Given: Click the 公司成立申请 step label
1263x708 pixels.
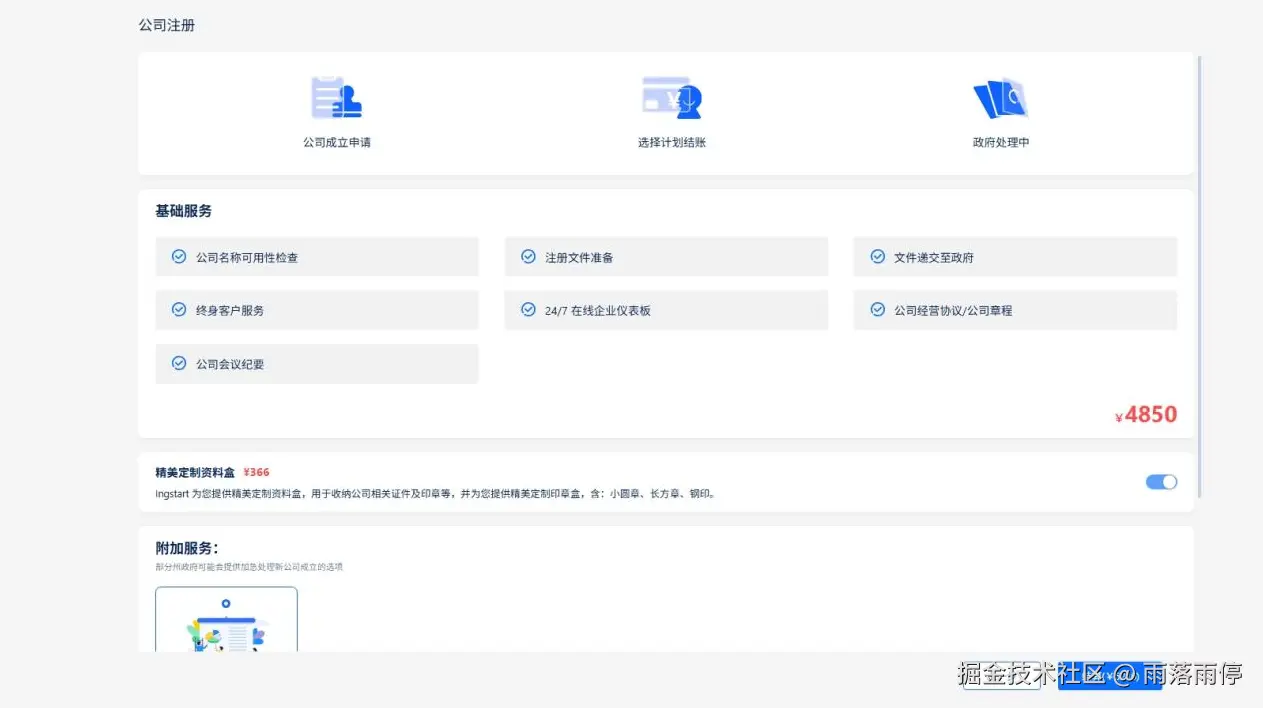Looking at the screenshot, I should [x=337, y=142].
